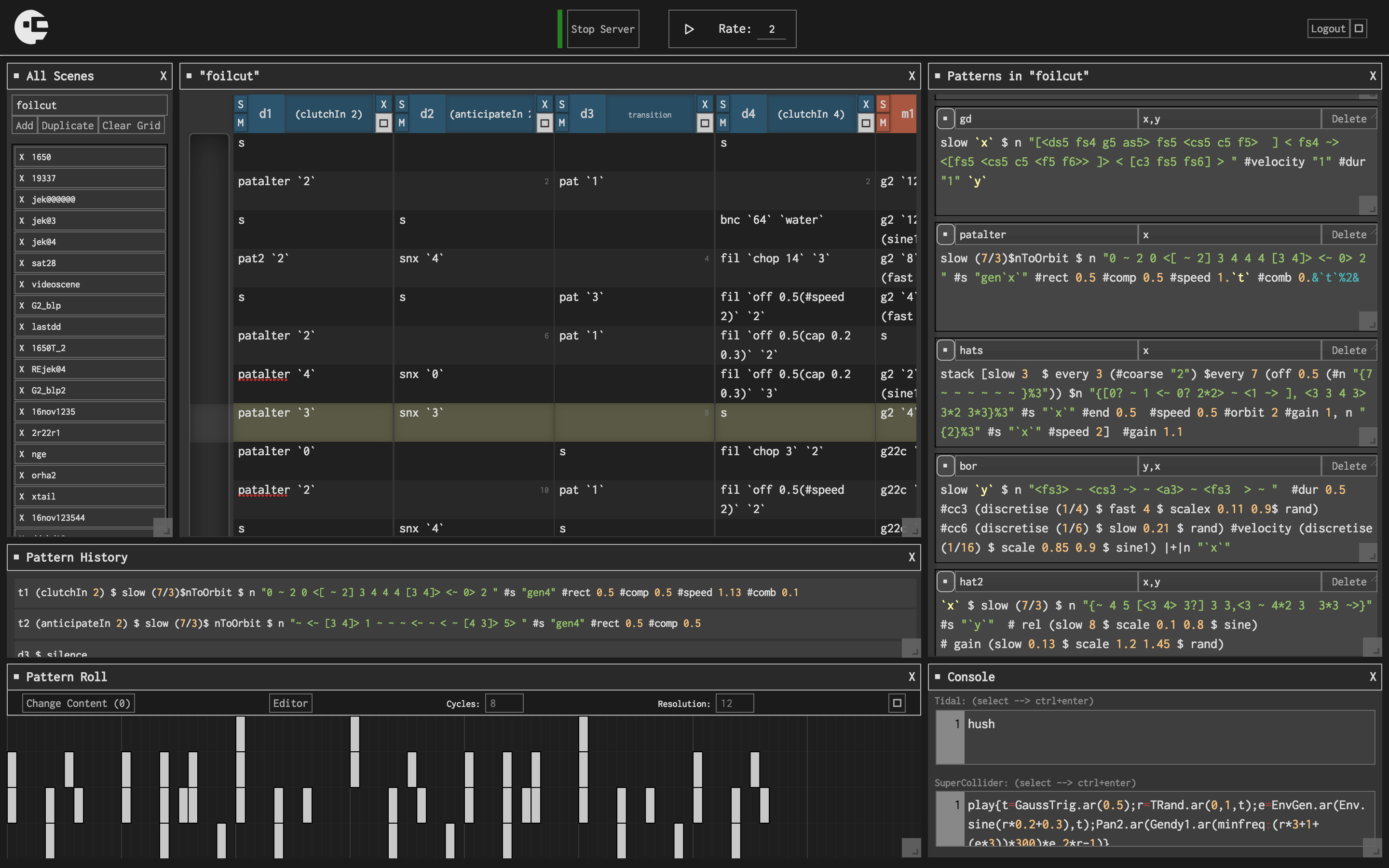The height and width of the screenshot is (868, 1389).
Task: Mute the d2 channel
Action: 402,123
